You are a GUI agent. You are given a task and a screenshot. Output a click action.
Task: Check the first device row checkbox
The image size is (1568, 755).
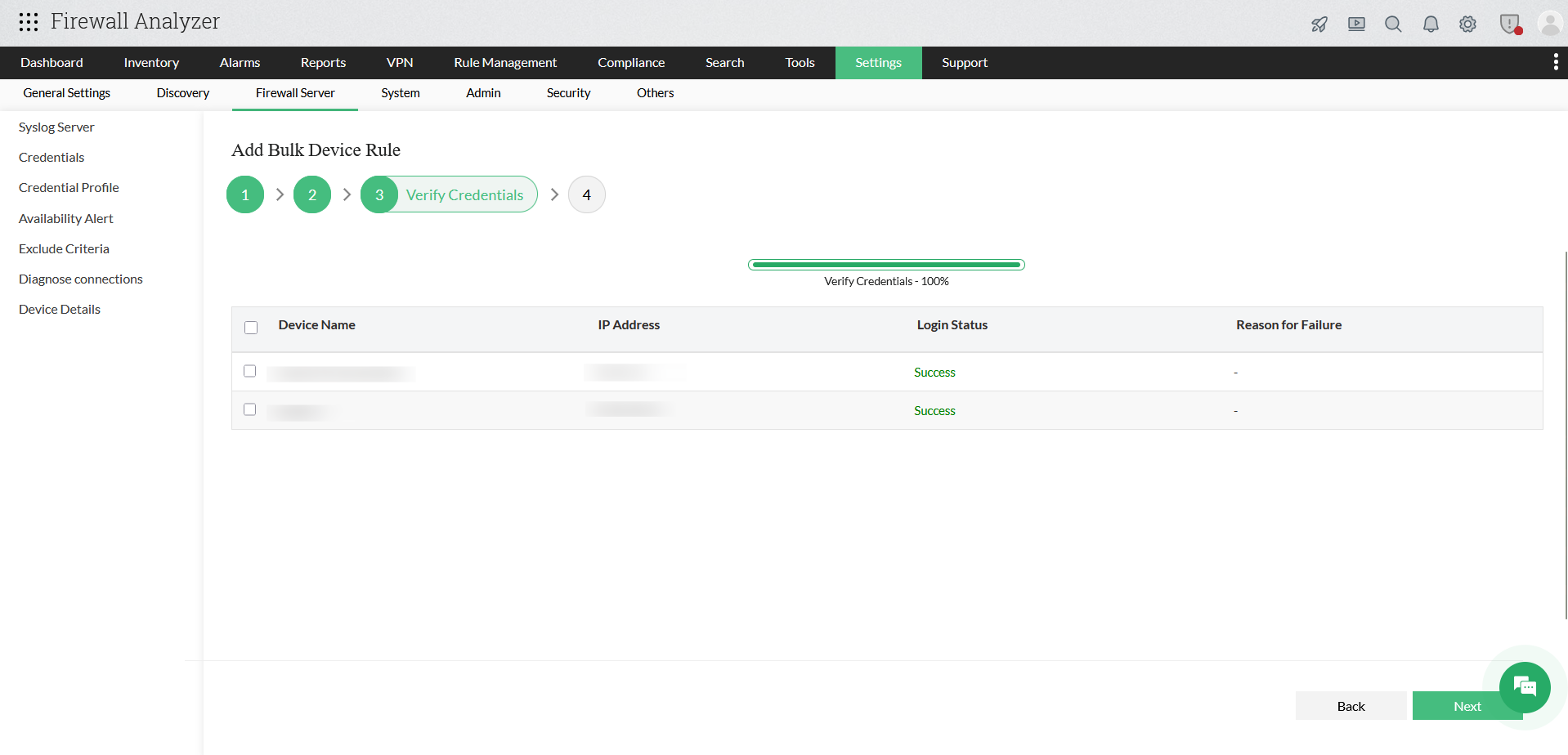click(250, 371)
